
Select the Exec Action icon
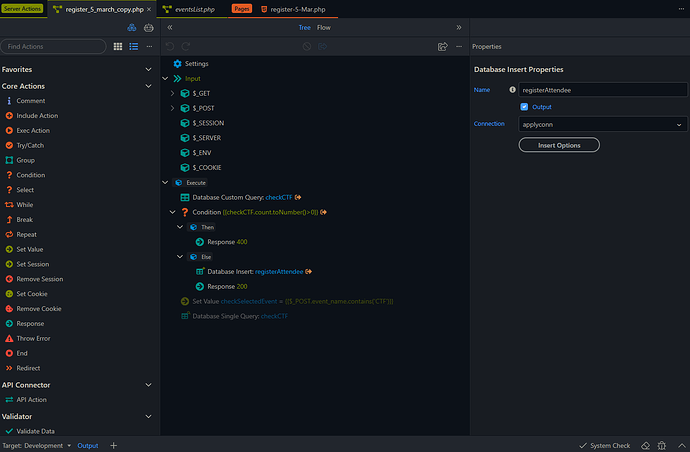pyautogui.click(x=9, y=131)
